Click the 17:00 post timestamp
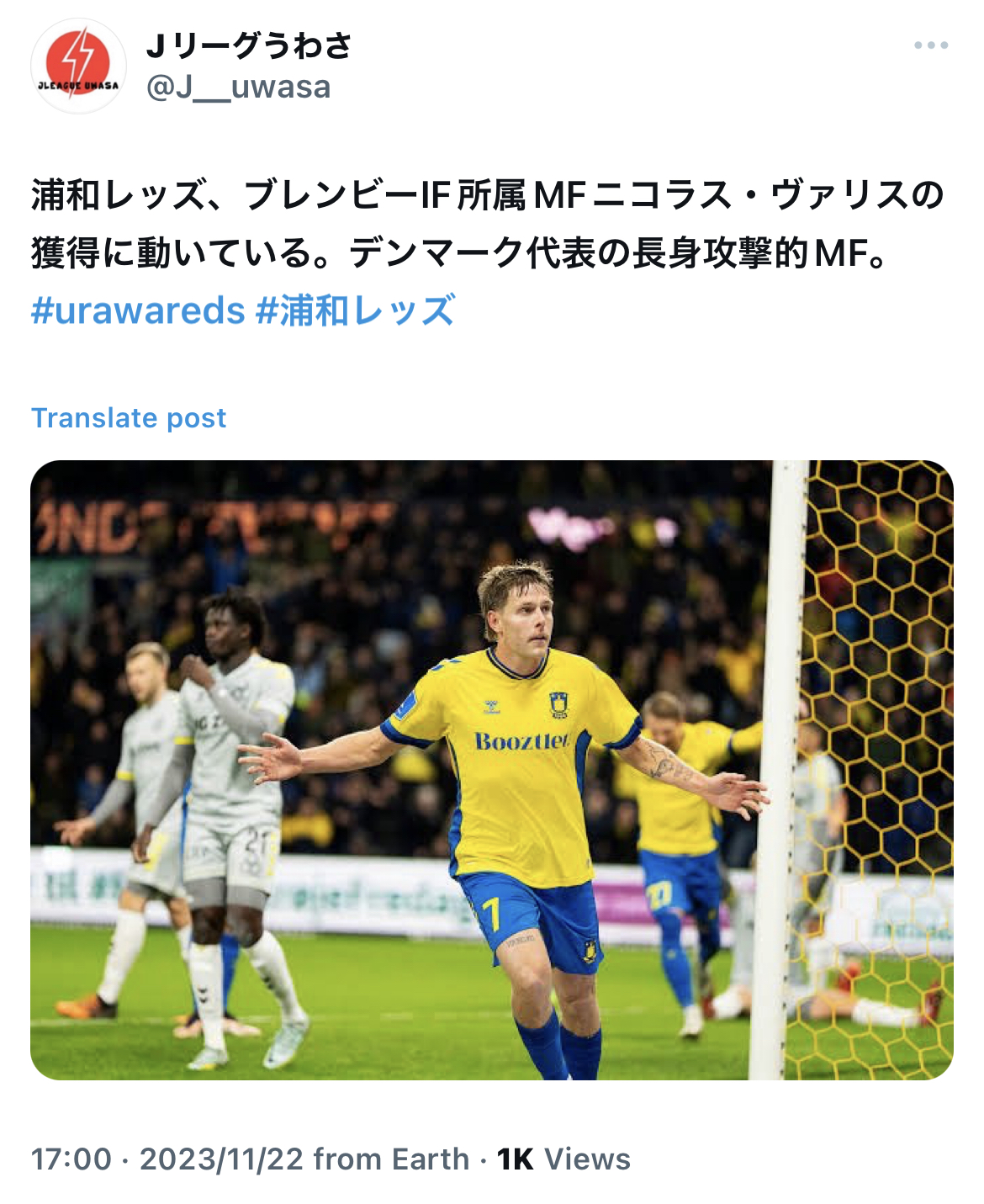 tap(71, 1159)
